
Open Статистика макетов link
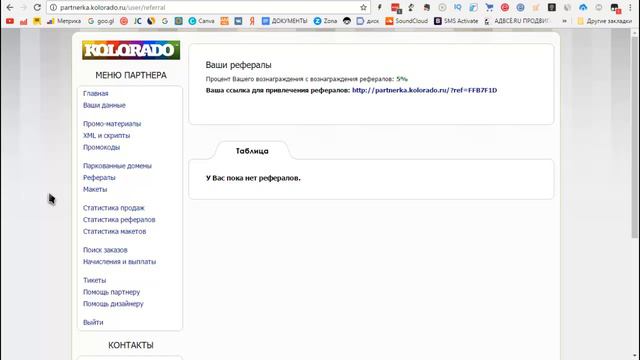[114, 231]
